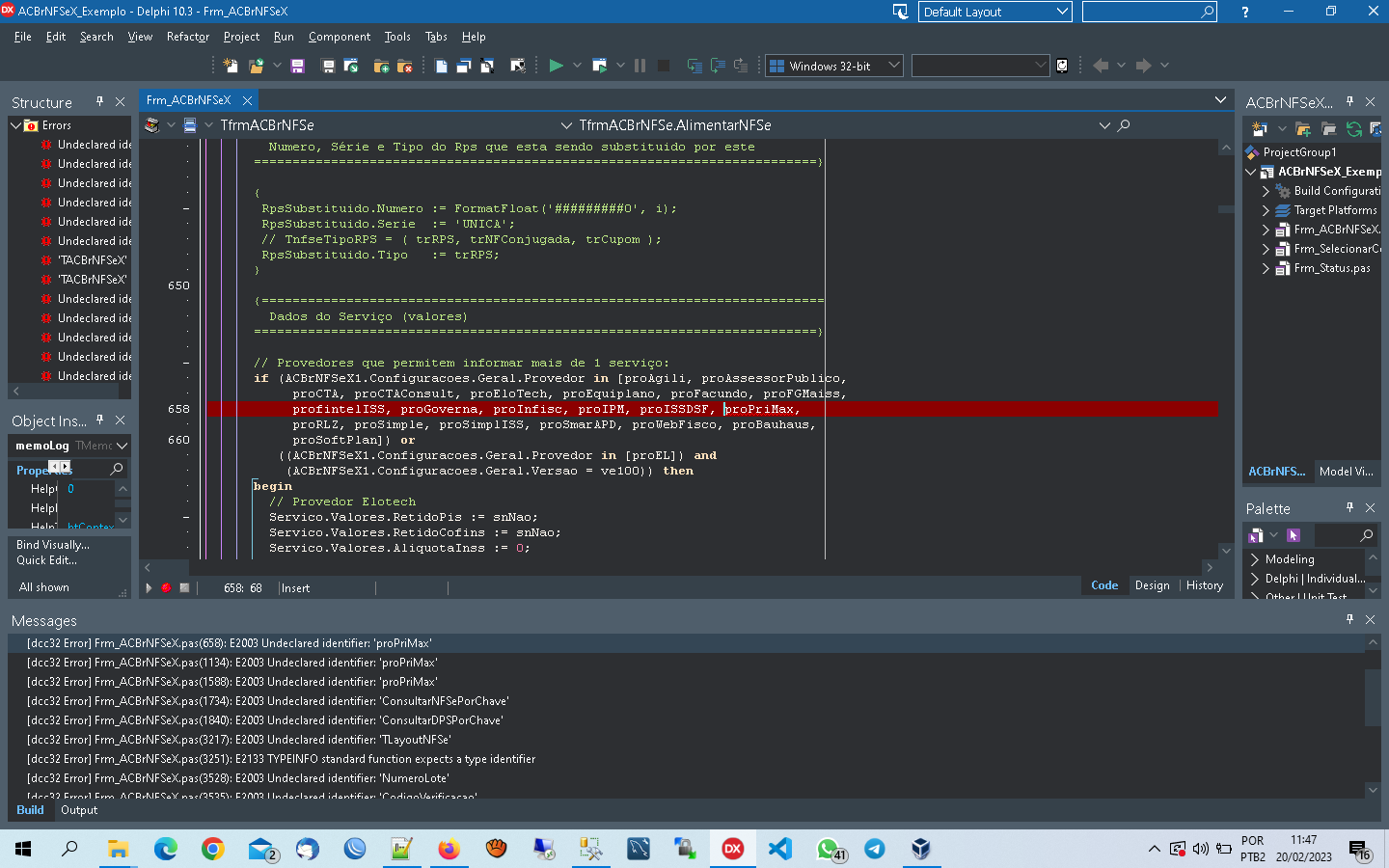Switch to the History view tab
The height and width of the screenshot is (868, 1389).
coord(1204,585)
